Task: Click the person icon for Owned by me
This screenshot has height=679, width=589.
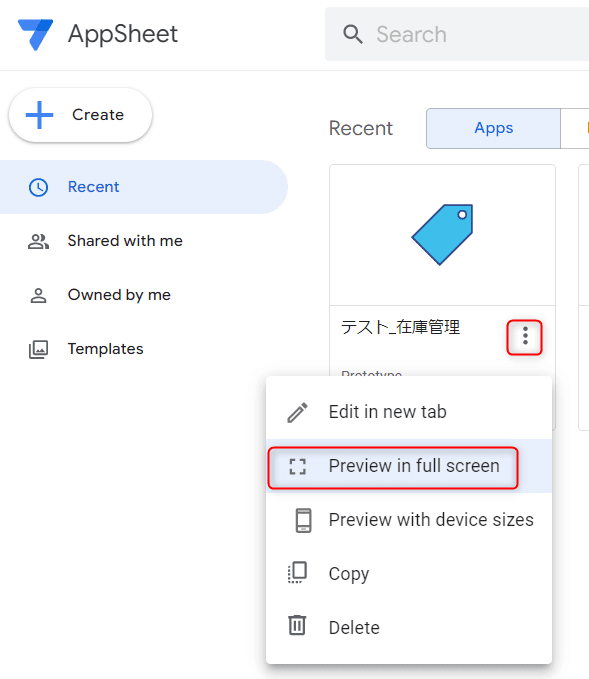Action: [x=39, y=295]
